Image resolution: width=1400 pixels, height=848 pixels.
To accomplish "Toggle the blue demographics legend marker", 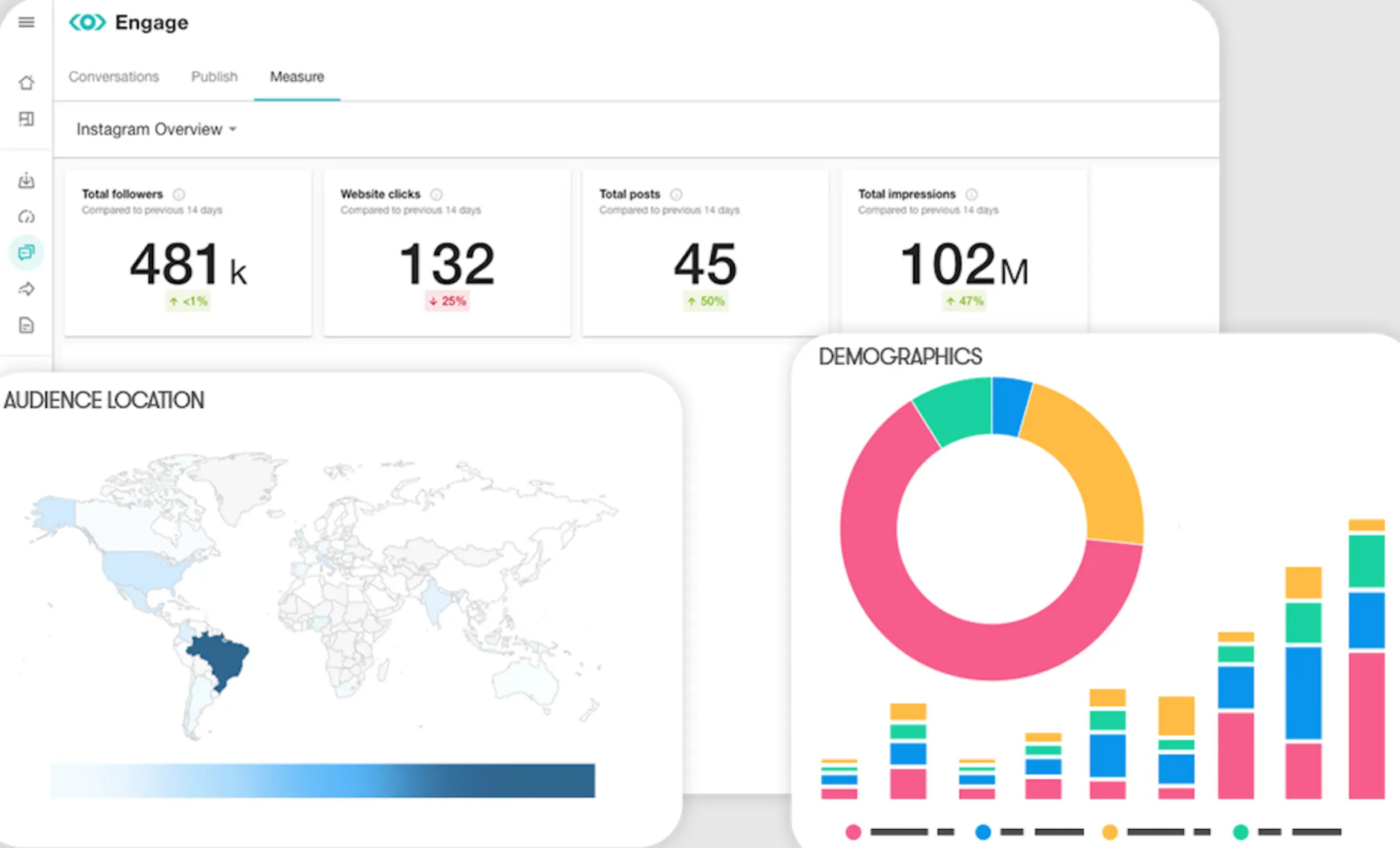I will point(983,832).
